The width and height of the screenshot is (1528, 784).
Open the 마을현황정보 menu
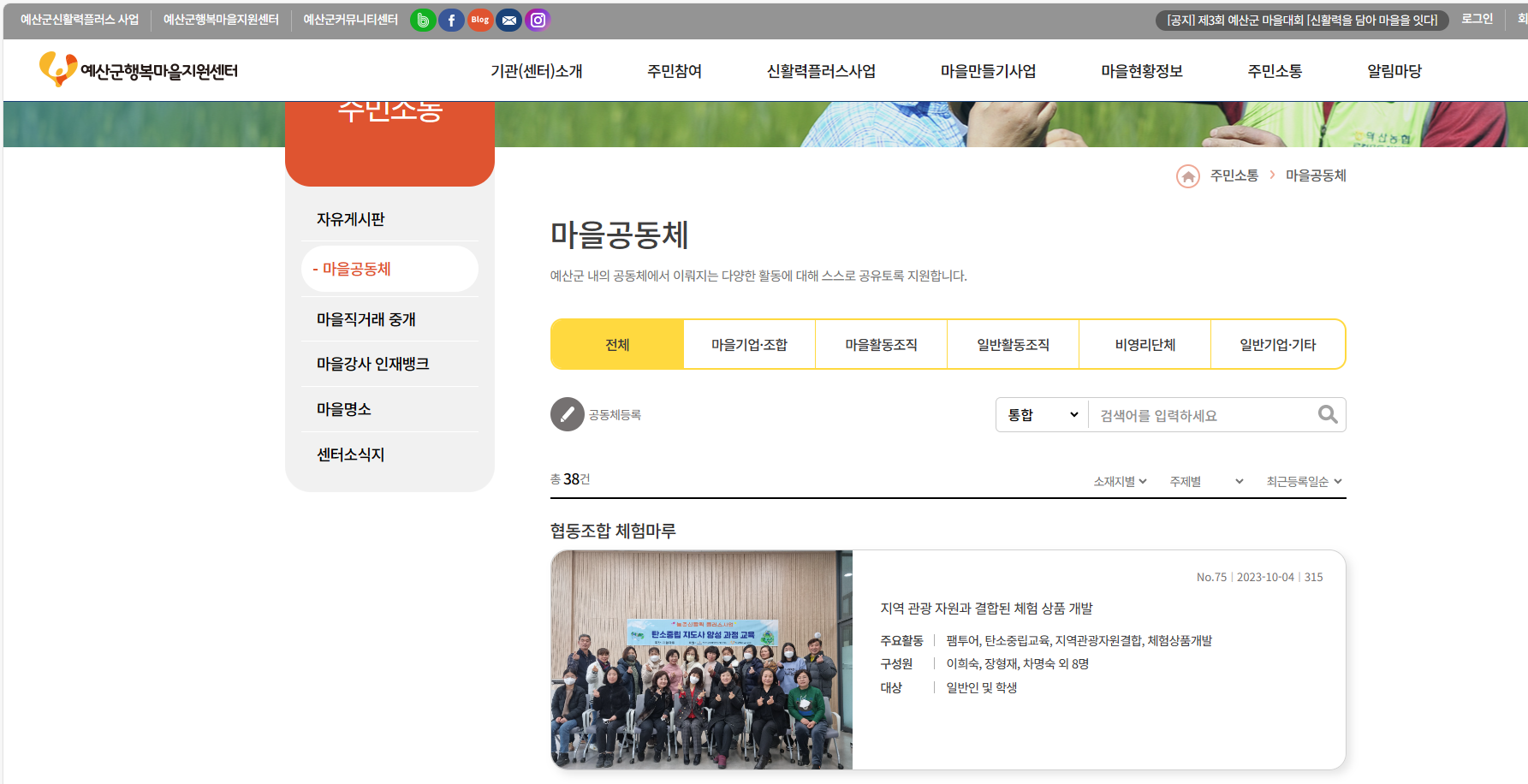[x=1142, y=71]
